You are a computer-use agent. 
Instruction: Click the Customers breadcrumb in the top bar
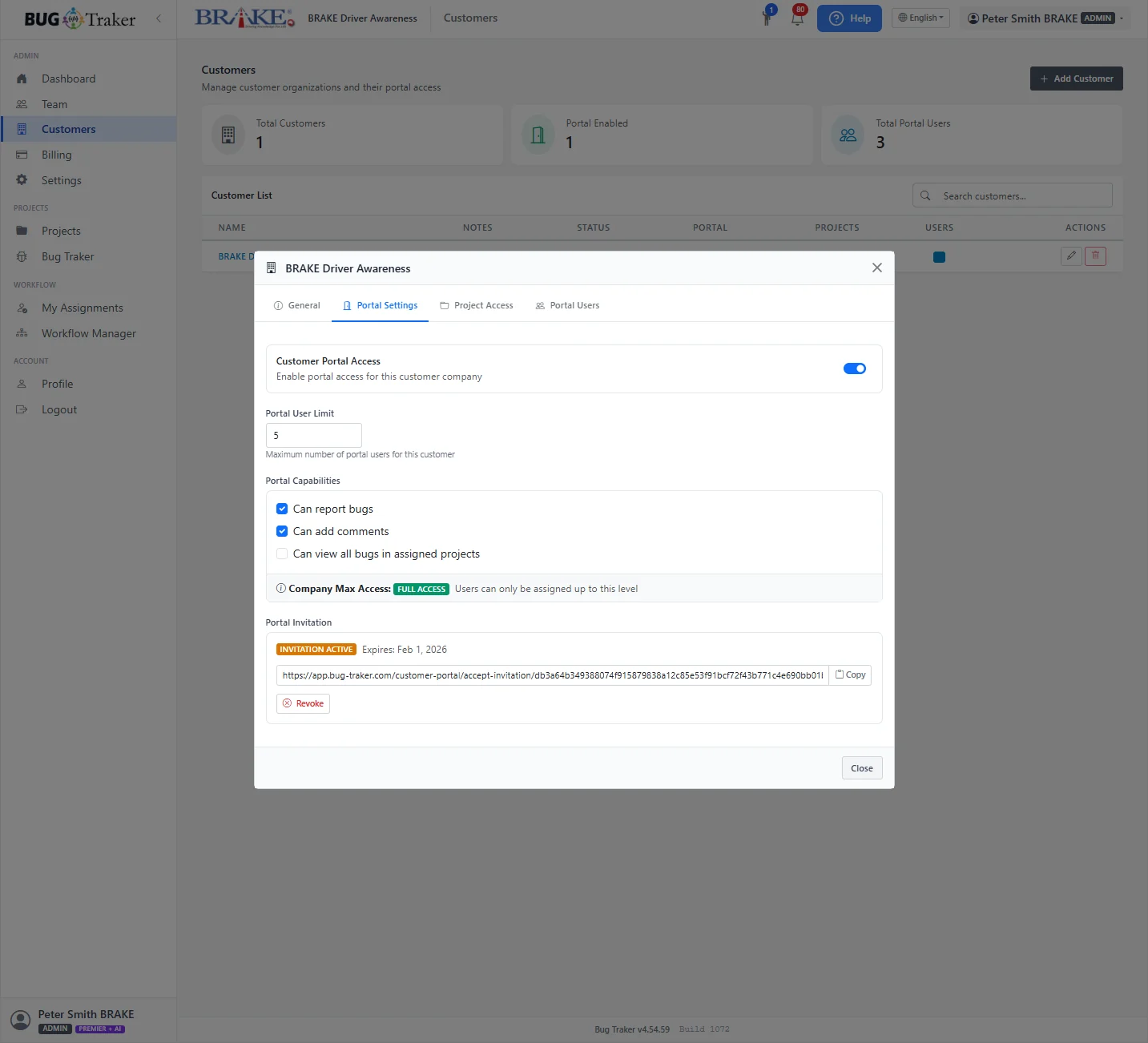pos(470,18)
